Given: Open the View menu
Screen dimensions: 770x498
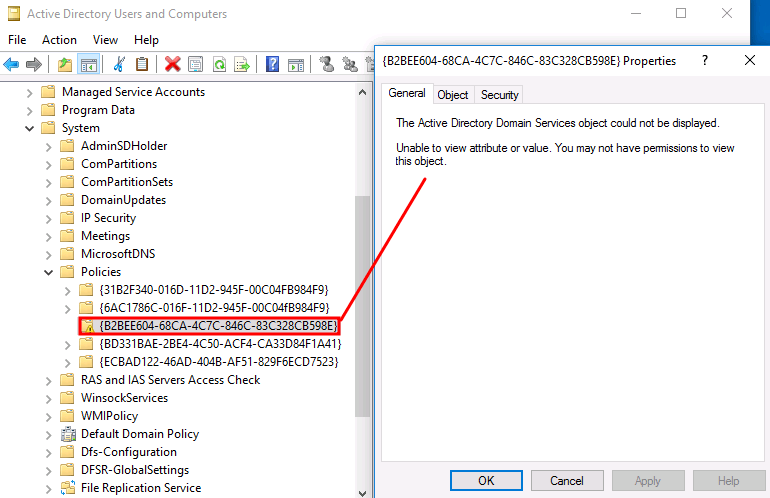Looking at the screenshot, I should [105, 40].
